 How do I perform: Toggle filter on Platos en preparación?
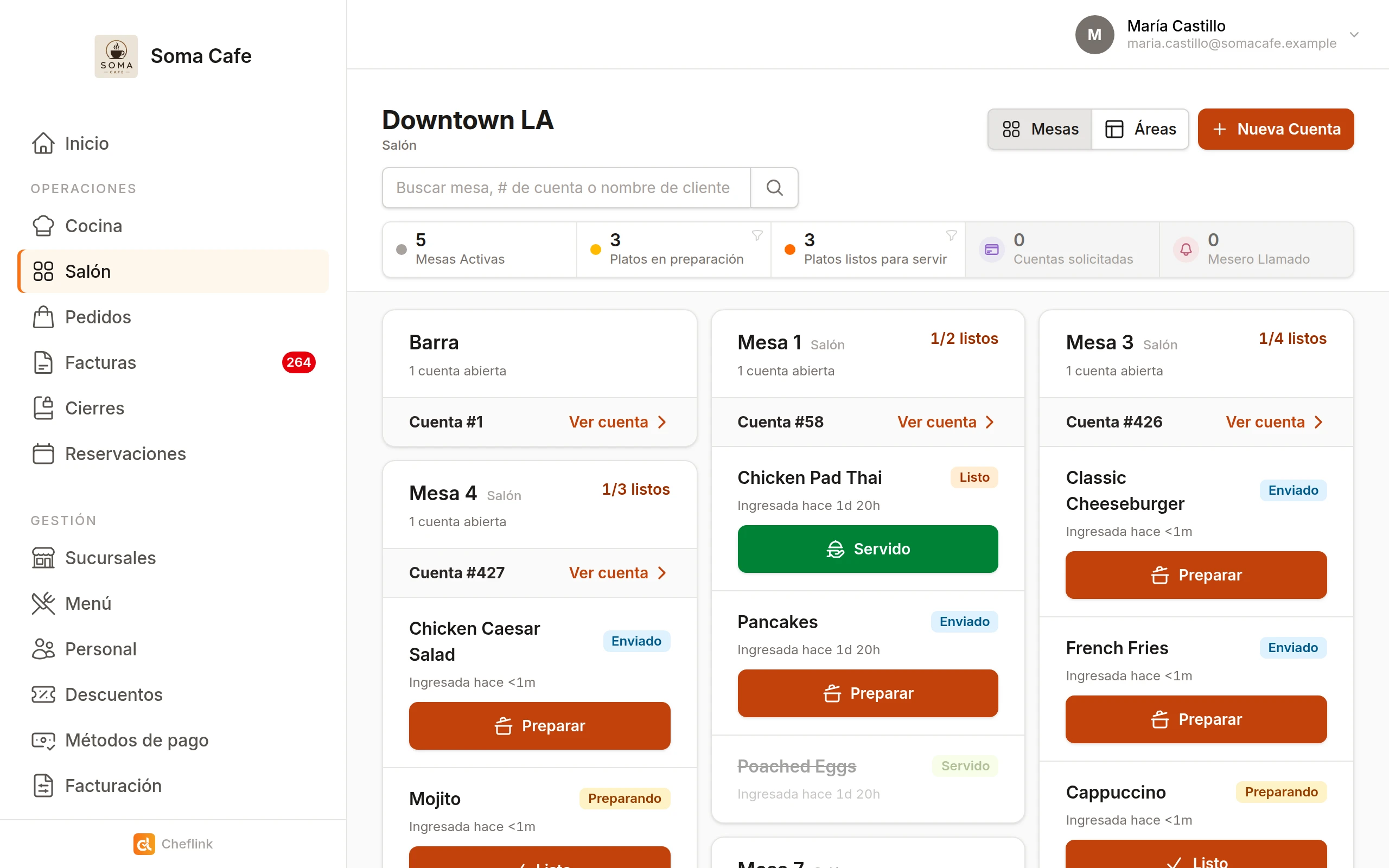757,235
